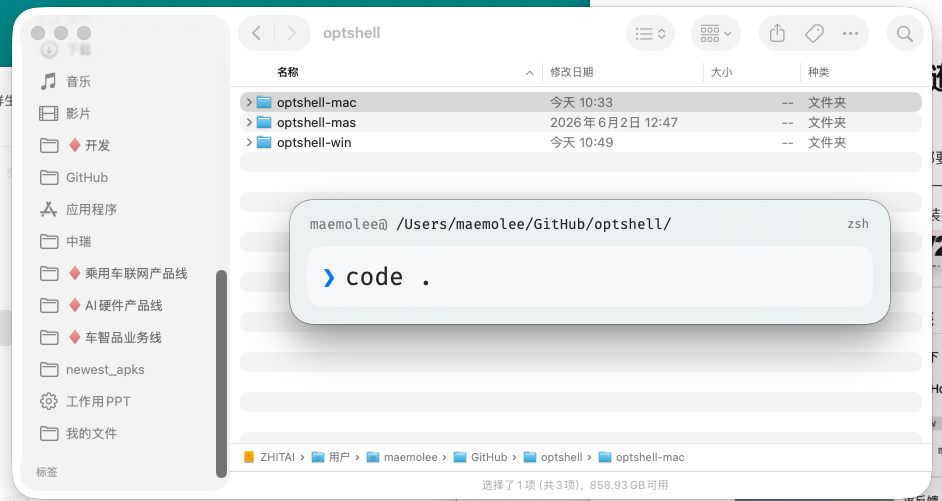
Task: Click the Share toolbar icon
Action: [x=777, y=34]
